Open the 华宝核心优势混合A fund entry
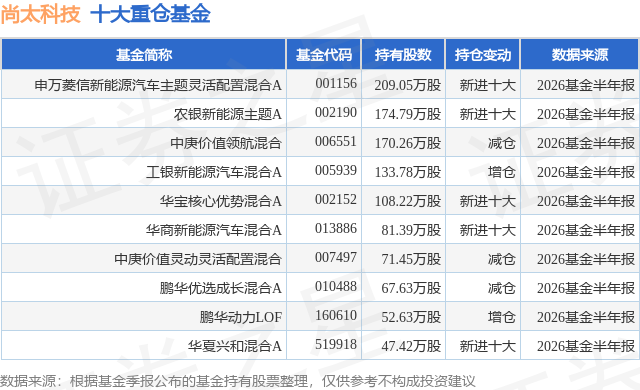Screen dimensions: 640x390 (221, 201)
